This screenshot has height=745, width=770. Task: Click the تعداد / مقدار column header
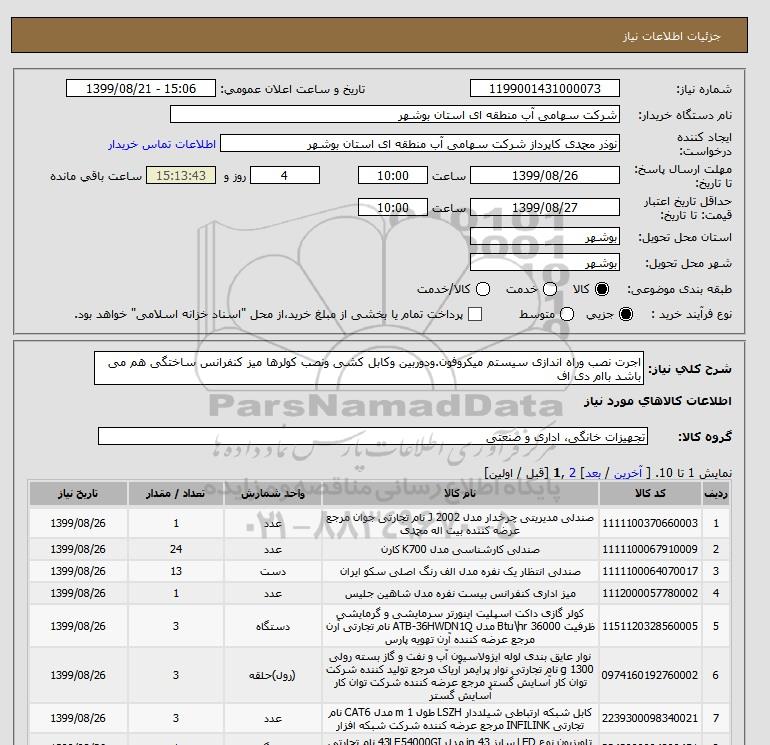click(176, 494)
